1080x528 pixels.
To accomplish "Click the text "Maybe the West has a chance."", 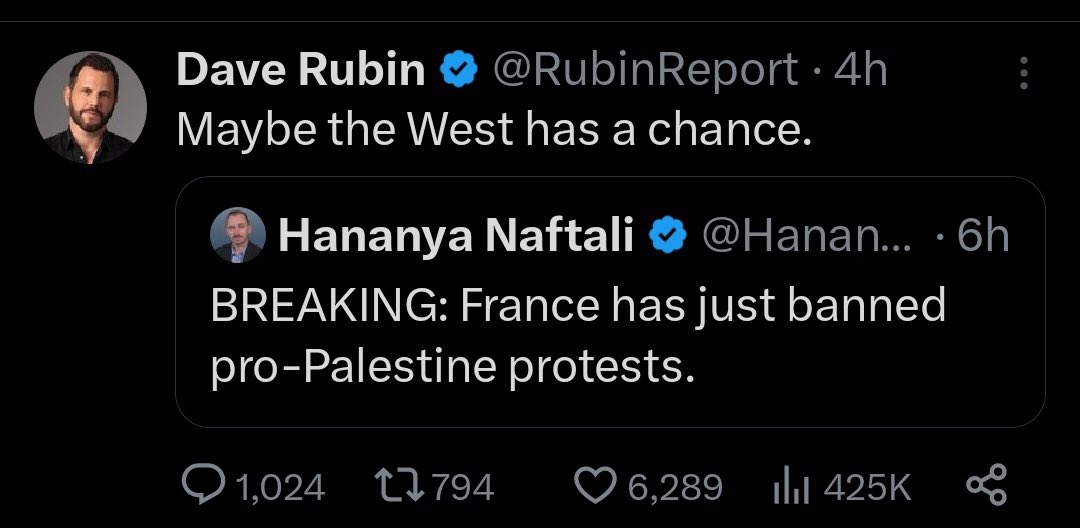I will pyautogui.click(x=492, y=130).
